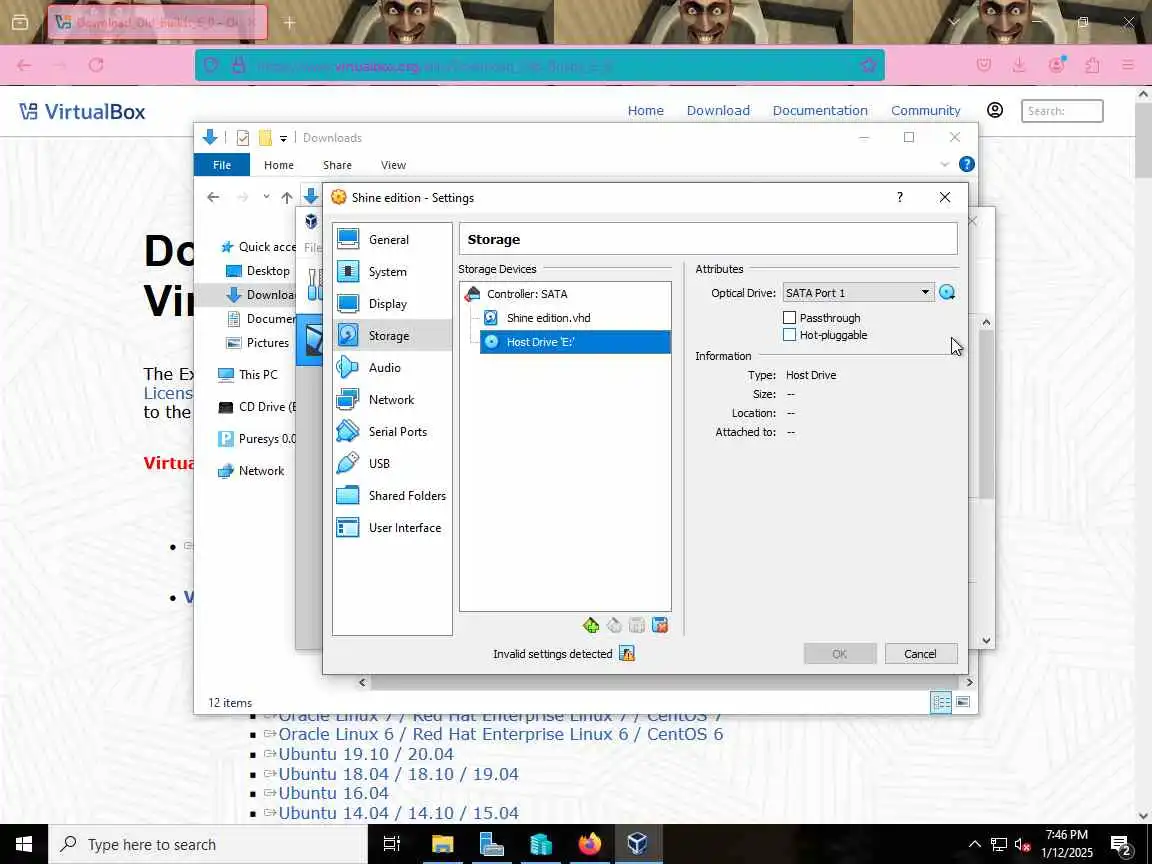The height and width of the screenshot is (864, 1152).
Task: Click File Explorer up arrow
Action: (287, 197)
